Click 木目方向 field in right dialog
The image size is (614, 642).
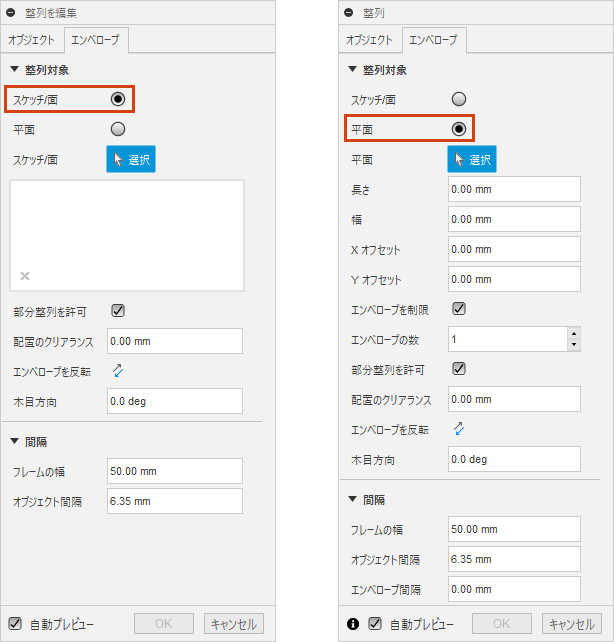coord(514,459)
